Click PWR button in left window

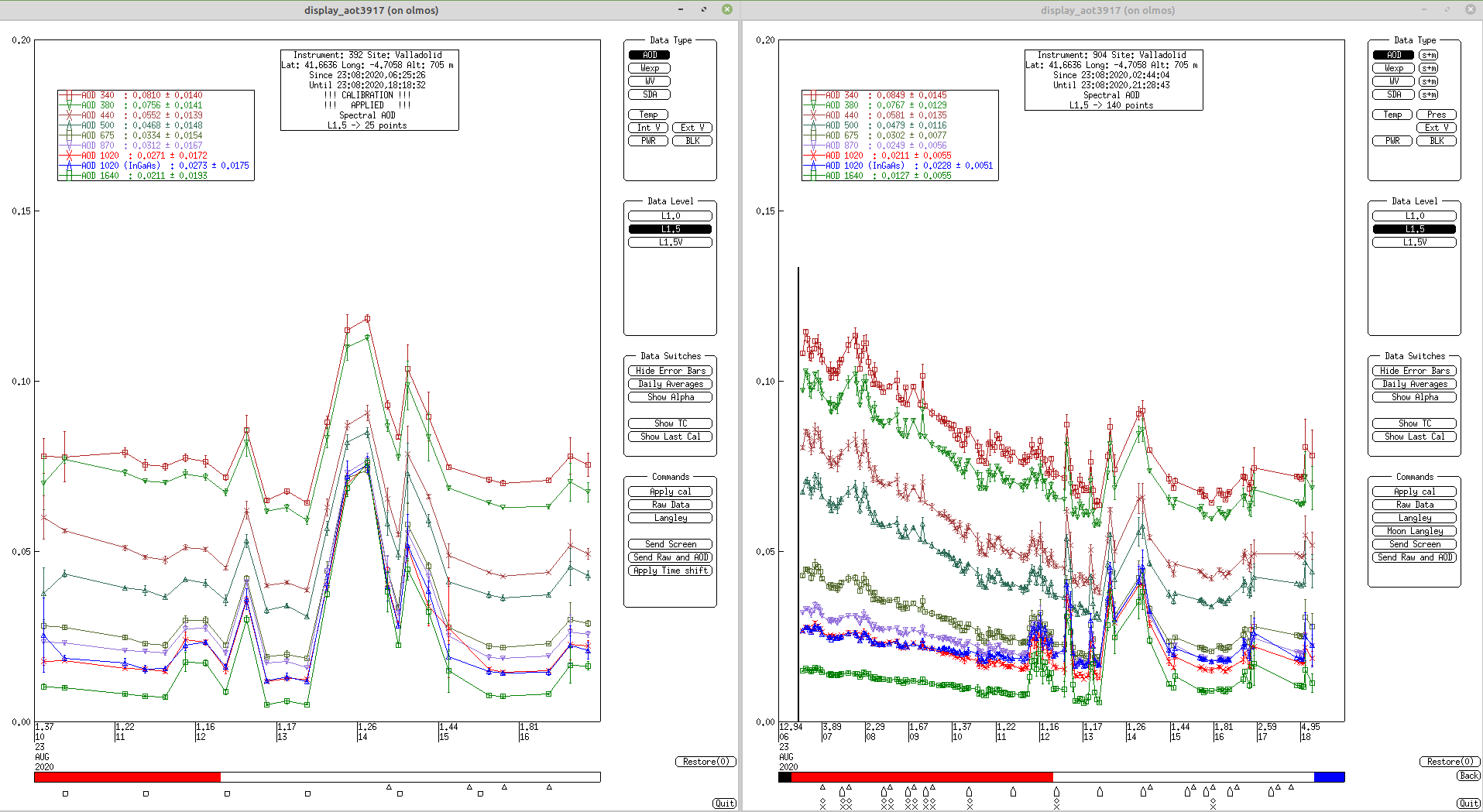[648, 141]
